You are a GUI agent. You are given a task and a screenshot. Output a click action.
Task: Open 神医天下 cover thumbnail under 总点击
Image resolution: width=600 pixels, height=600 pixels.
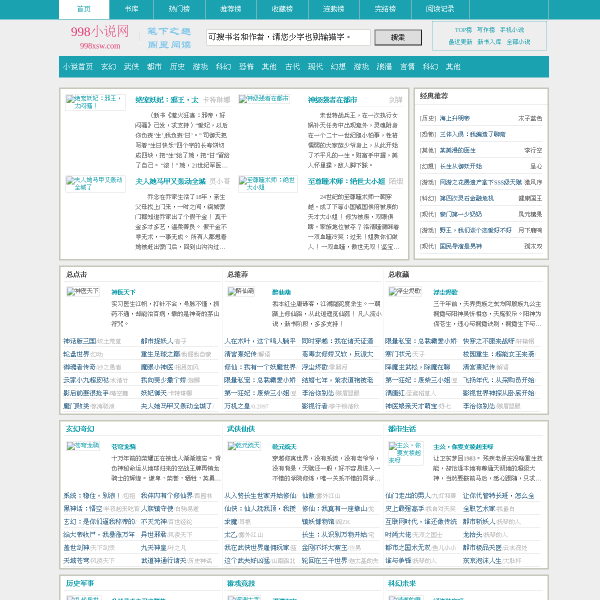point(83,291)
